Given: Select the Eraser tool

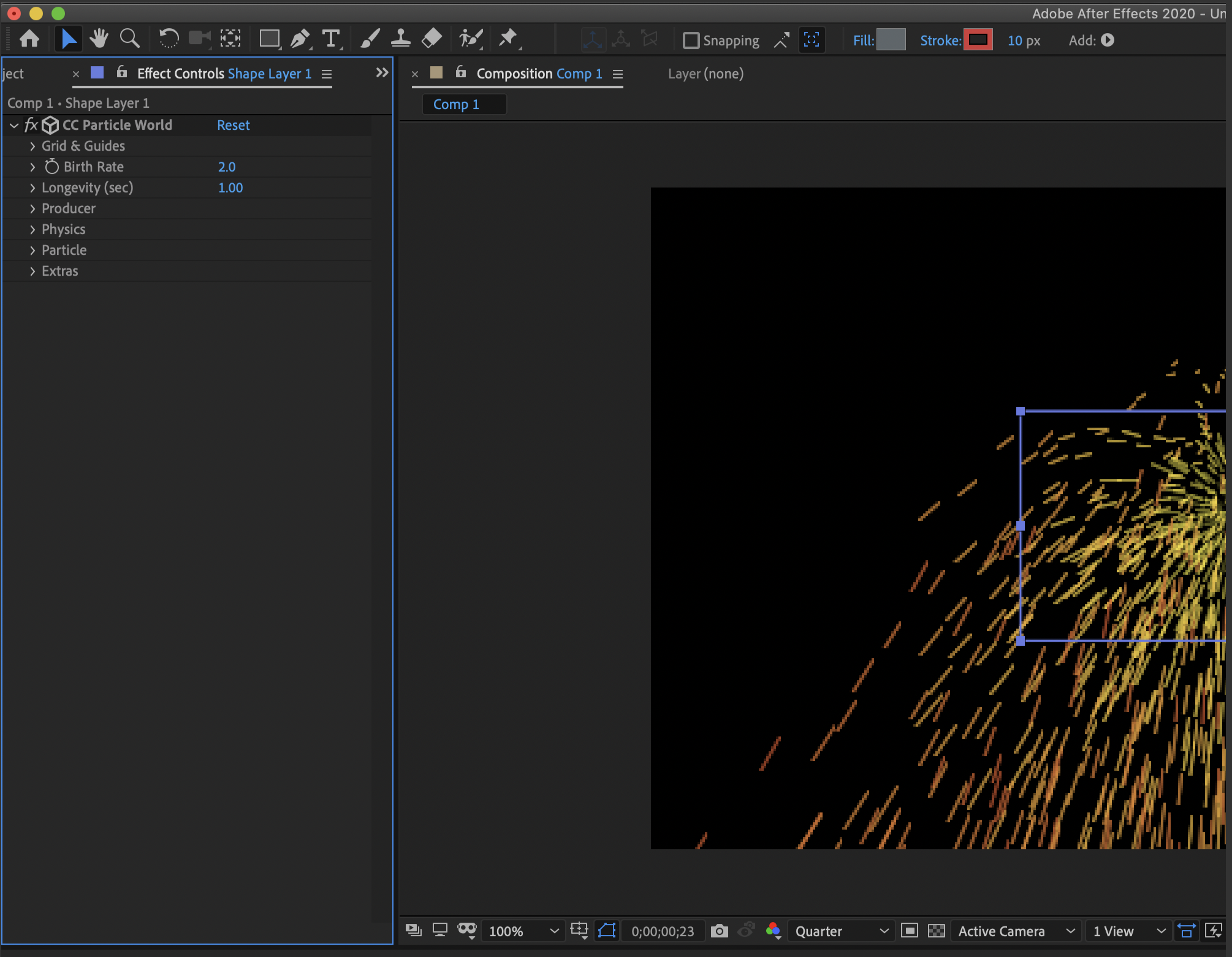Looking at the screenshot, I should (x=432, y=39).
